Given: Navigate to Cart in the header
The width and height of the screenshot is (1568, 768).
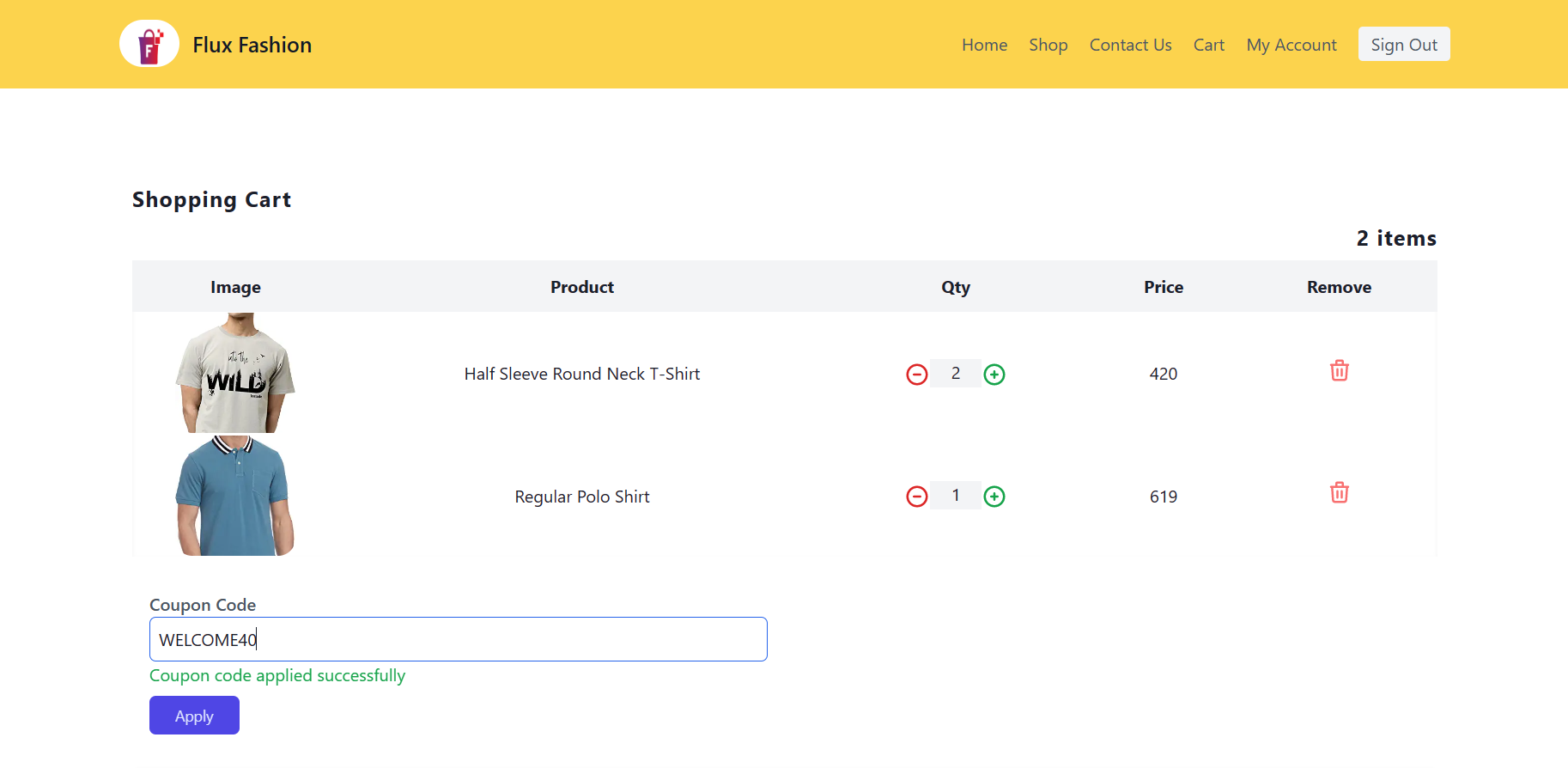Looking at the screenshot, I should click(1208, 45).
